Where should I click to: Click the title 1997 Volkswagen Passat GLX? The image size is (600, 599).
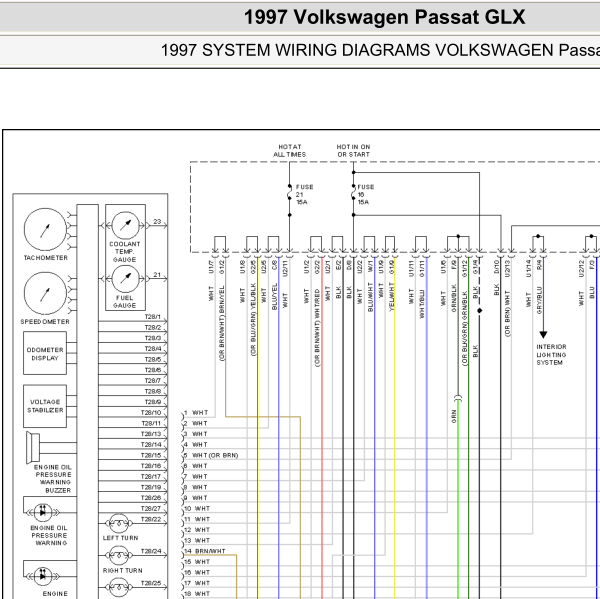[x=385, y=17]
